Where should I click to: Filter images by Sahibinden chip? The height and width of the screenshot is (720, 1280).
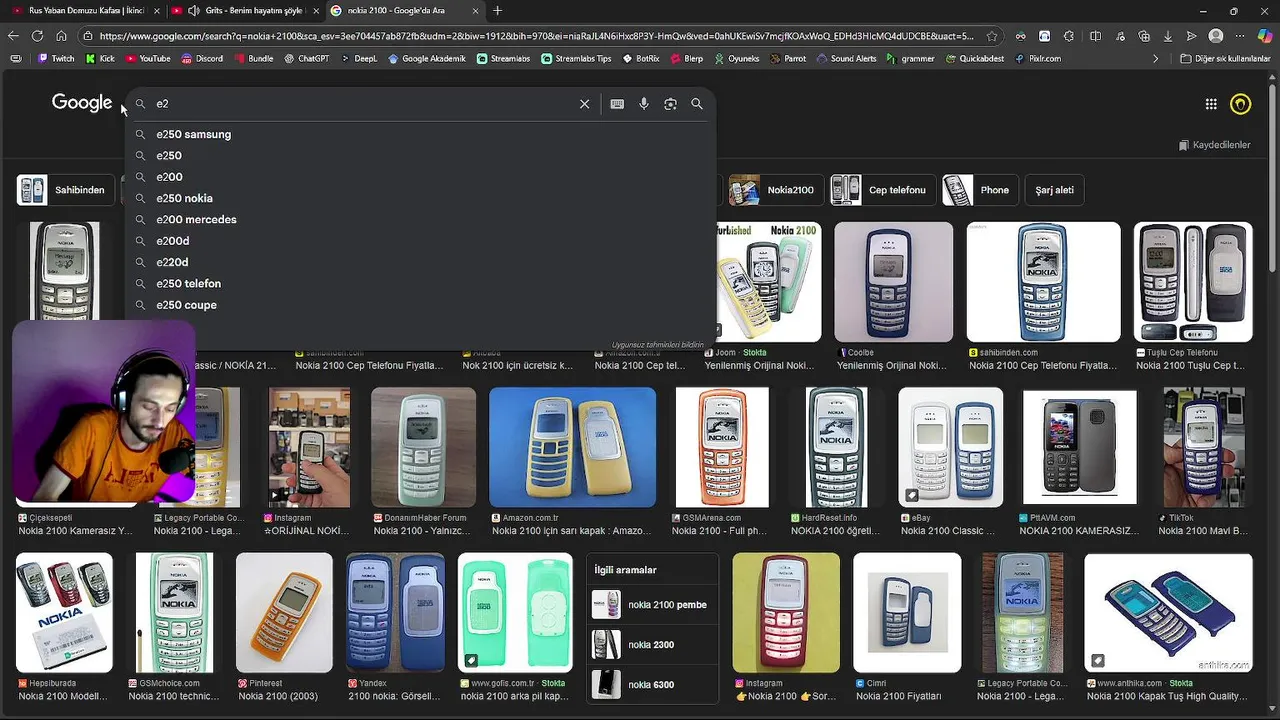tap(64, 190)
